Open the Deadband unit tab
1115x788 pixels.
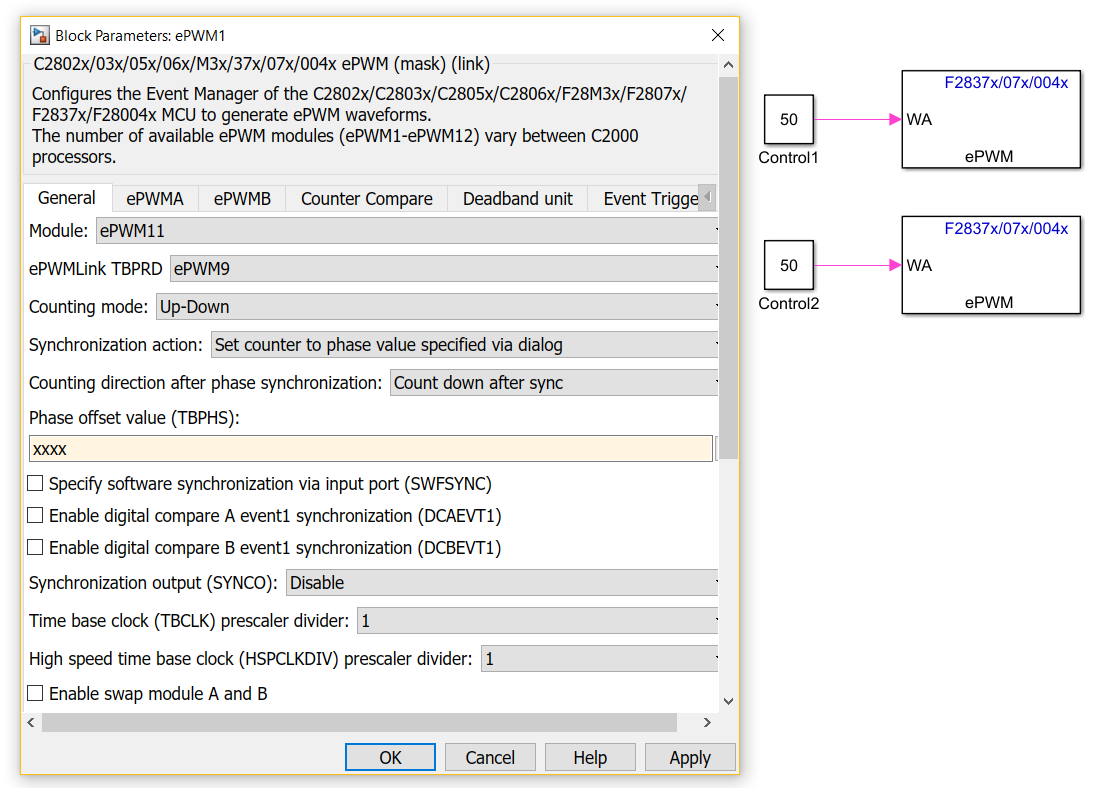coord(518,198)
